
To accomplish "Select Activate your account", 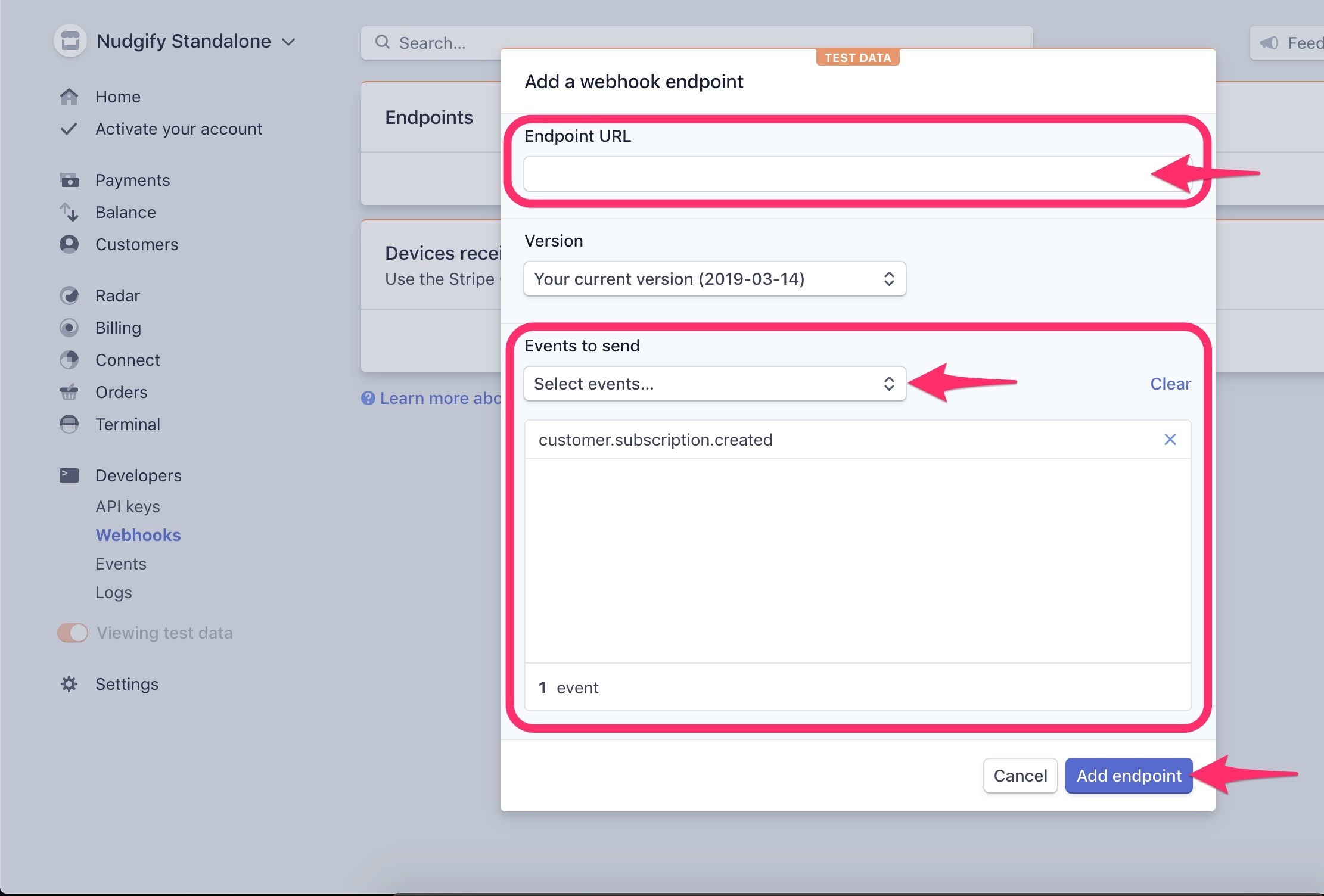I will coord(179,129).
